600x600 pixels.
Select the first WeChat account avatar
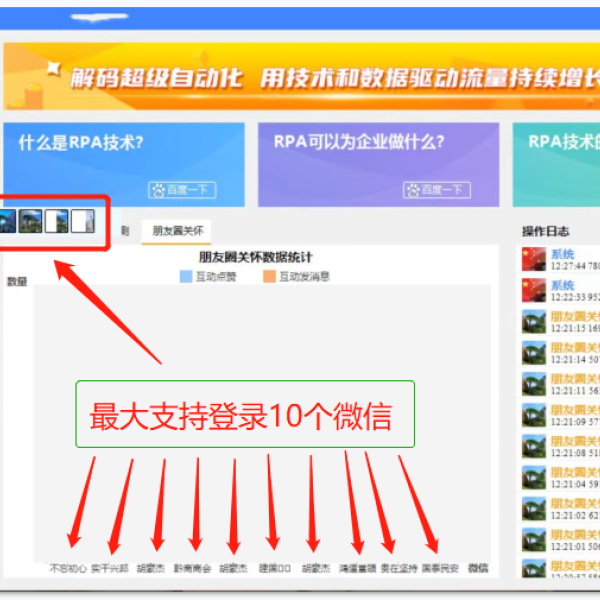[8, 221]
